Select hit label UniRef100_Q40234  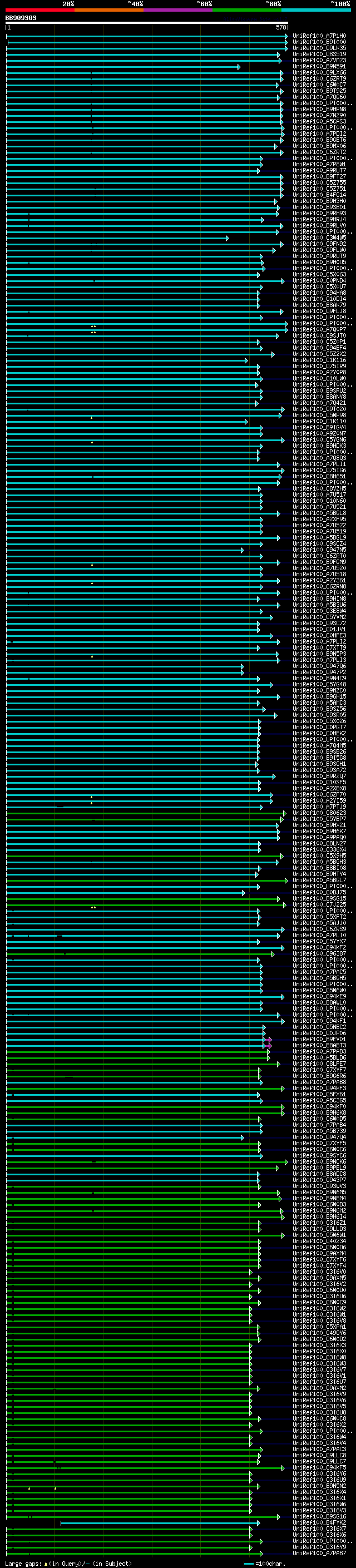[x=319, y=1241]
